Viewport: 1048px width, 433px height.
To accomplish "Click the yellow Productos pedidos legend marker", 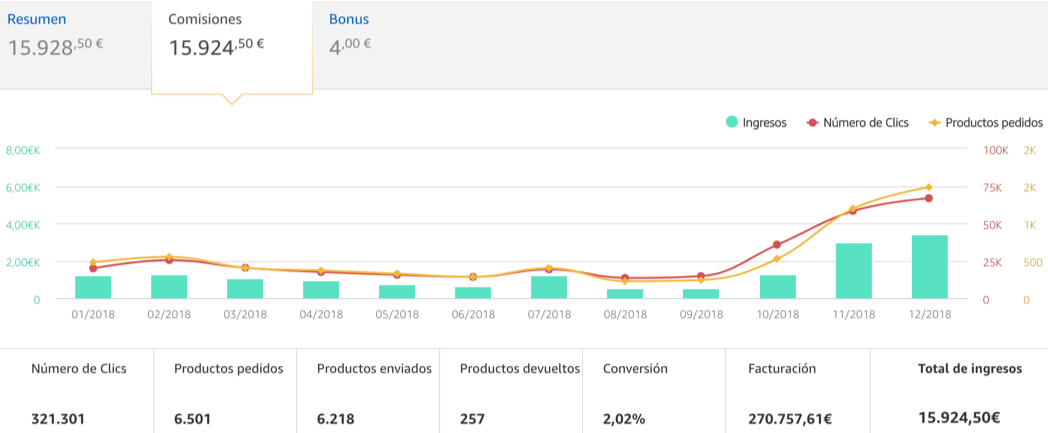I will tap(934, 123).
